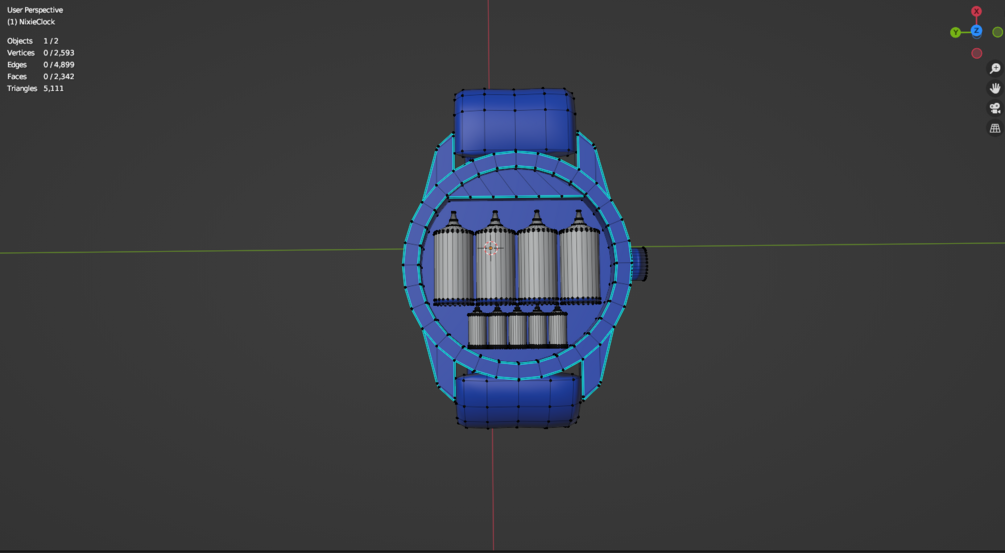This screenshot has height=553, width=1005.
Task: Click the watch crown on the side
Action: click(x=640, y=263)
